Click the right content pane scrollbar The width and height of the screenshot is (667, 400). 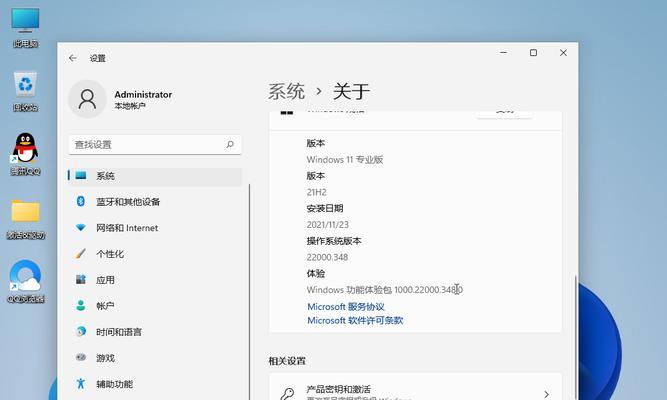click(x=576, y=336)
